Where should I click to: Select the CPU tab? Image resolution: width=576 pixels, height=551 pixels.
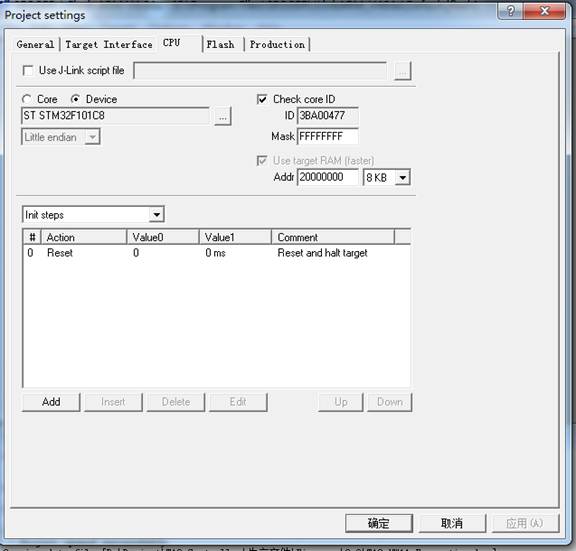click(x=172, y=43)
